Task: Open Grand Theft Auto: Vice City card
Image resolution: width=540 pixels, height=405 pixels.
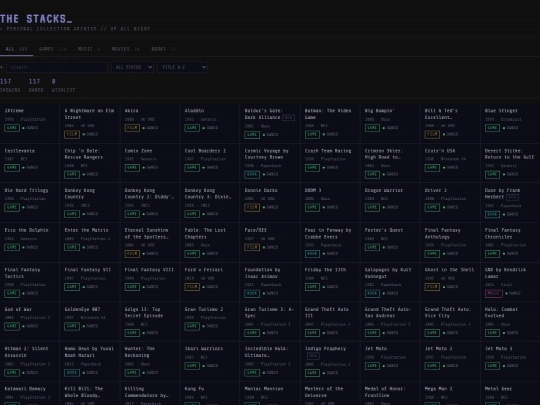Action: pos(450,322)
